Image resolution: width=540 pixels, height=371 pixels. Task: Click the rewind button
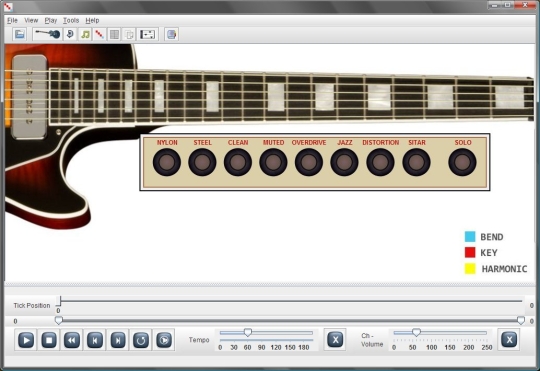(x=72, y=340)
